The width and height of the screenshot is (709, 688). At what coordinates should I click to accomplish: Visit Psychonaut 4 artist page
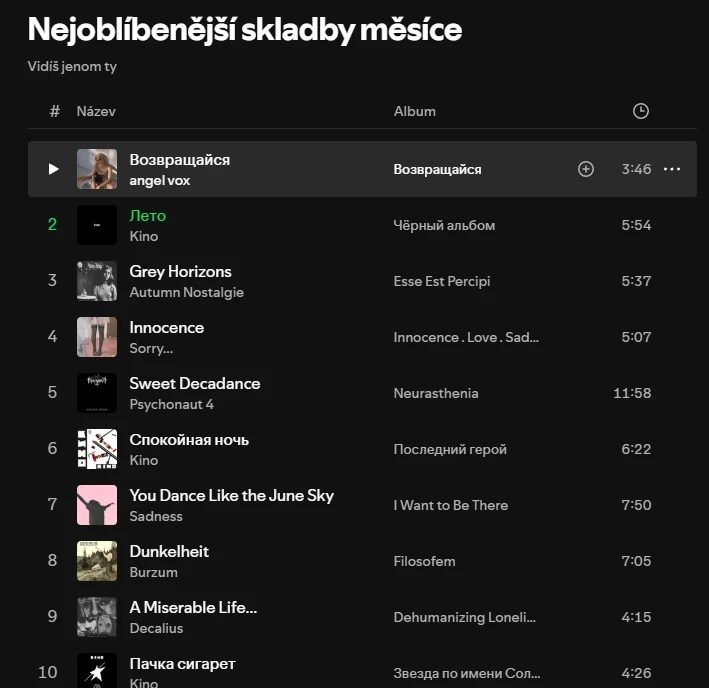pos(171,405)
